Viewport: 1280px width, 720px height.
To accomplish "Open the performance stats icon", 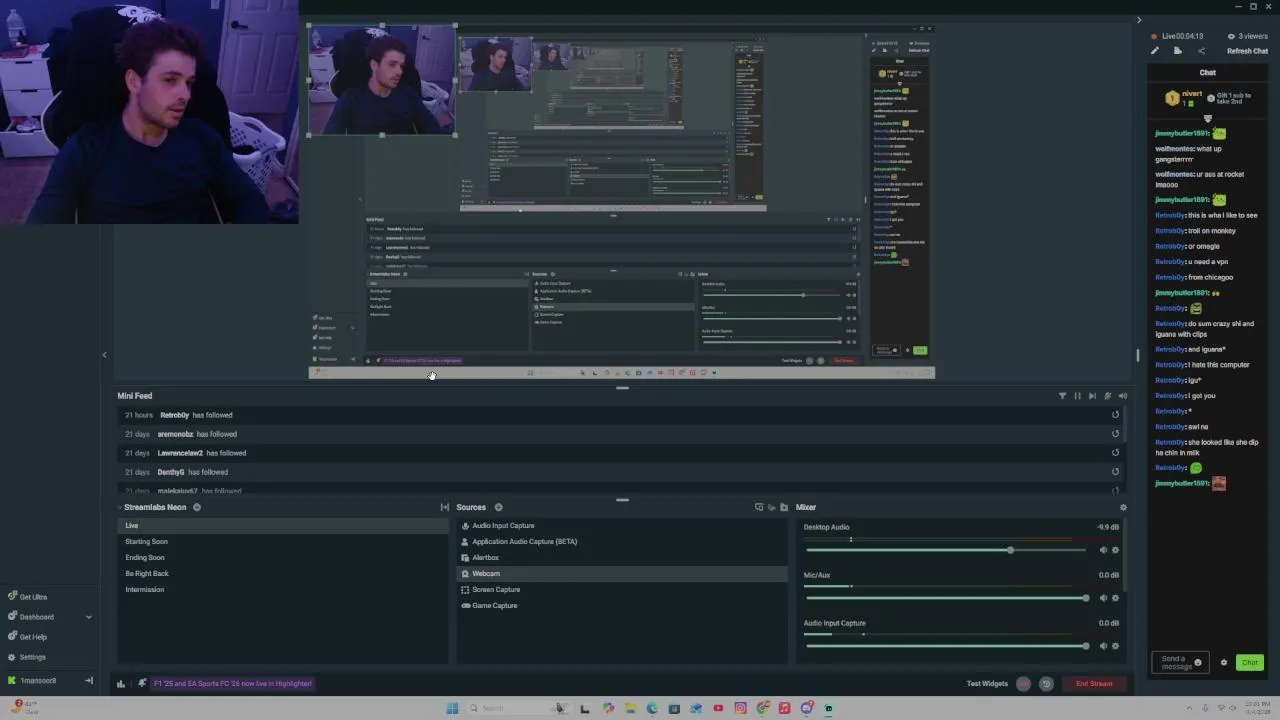I will (x=121, y=684).
